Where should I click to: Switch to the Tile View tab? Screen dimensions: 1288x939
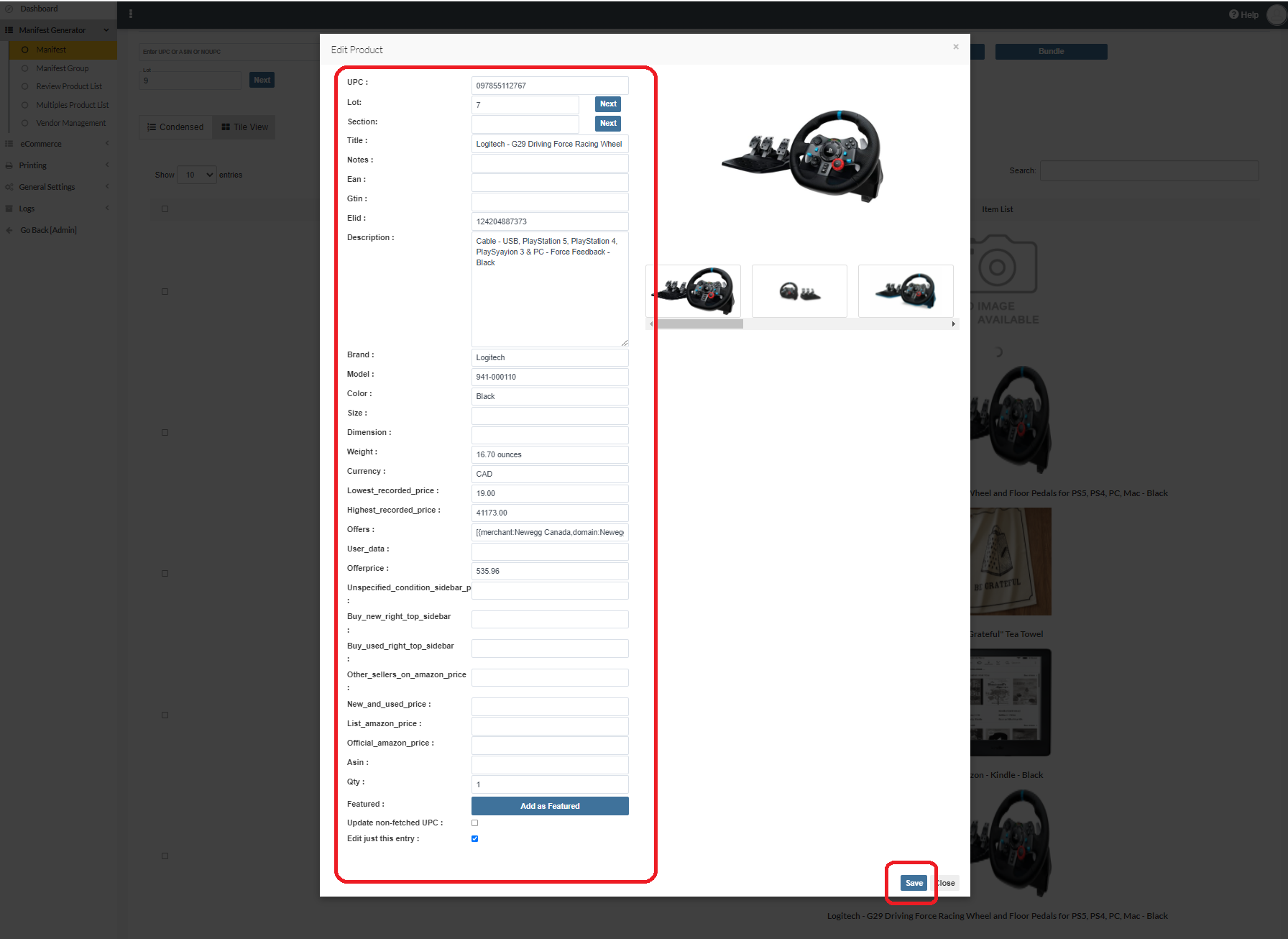pyautogui.click(x=244, y=127)
